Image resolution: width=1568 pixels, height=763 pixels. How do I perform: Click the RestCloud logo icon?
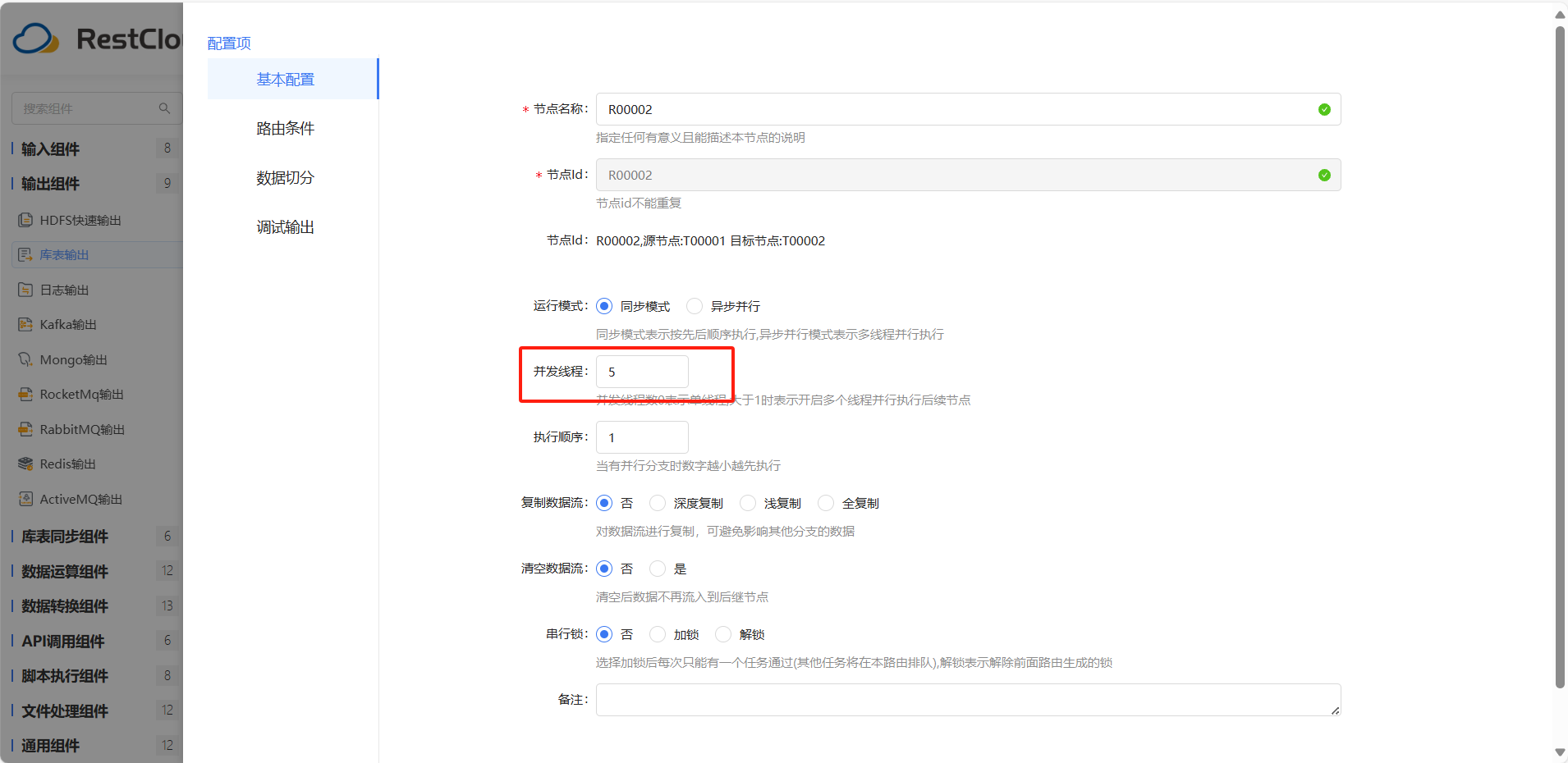(x=35, y=39)
